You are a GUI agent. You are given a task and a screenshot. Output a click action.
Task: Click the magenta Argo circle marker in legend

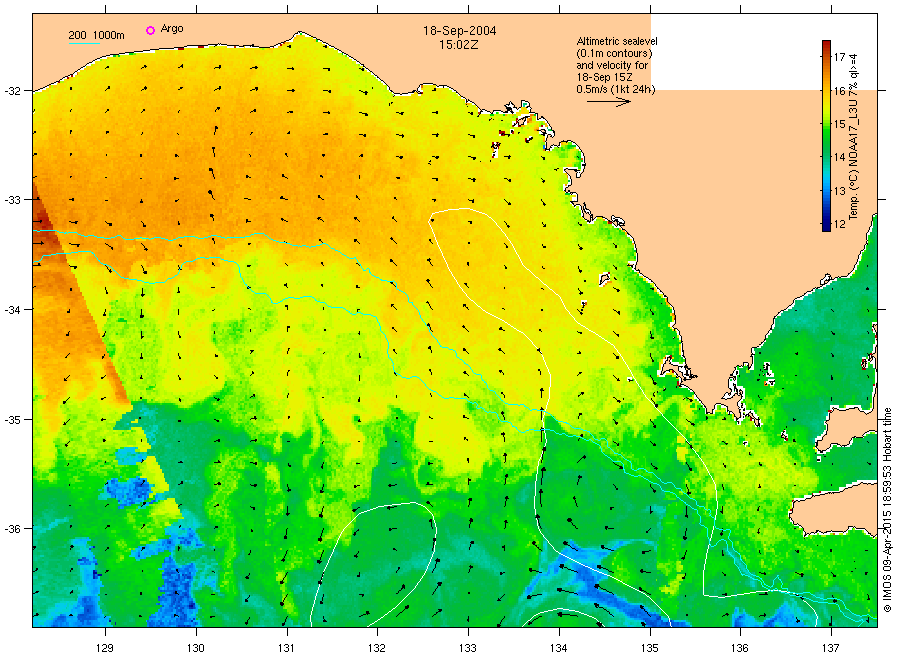[150, 30]
